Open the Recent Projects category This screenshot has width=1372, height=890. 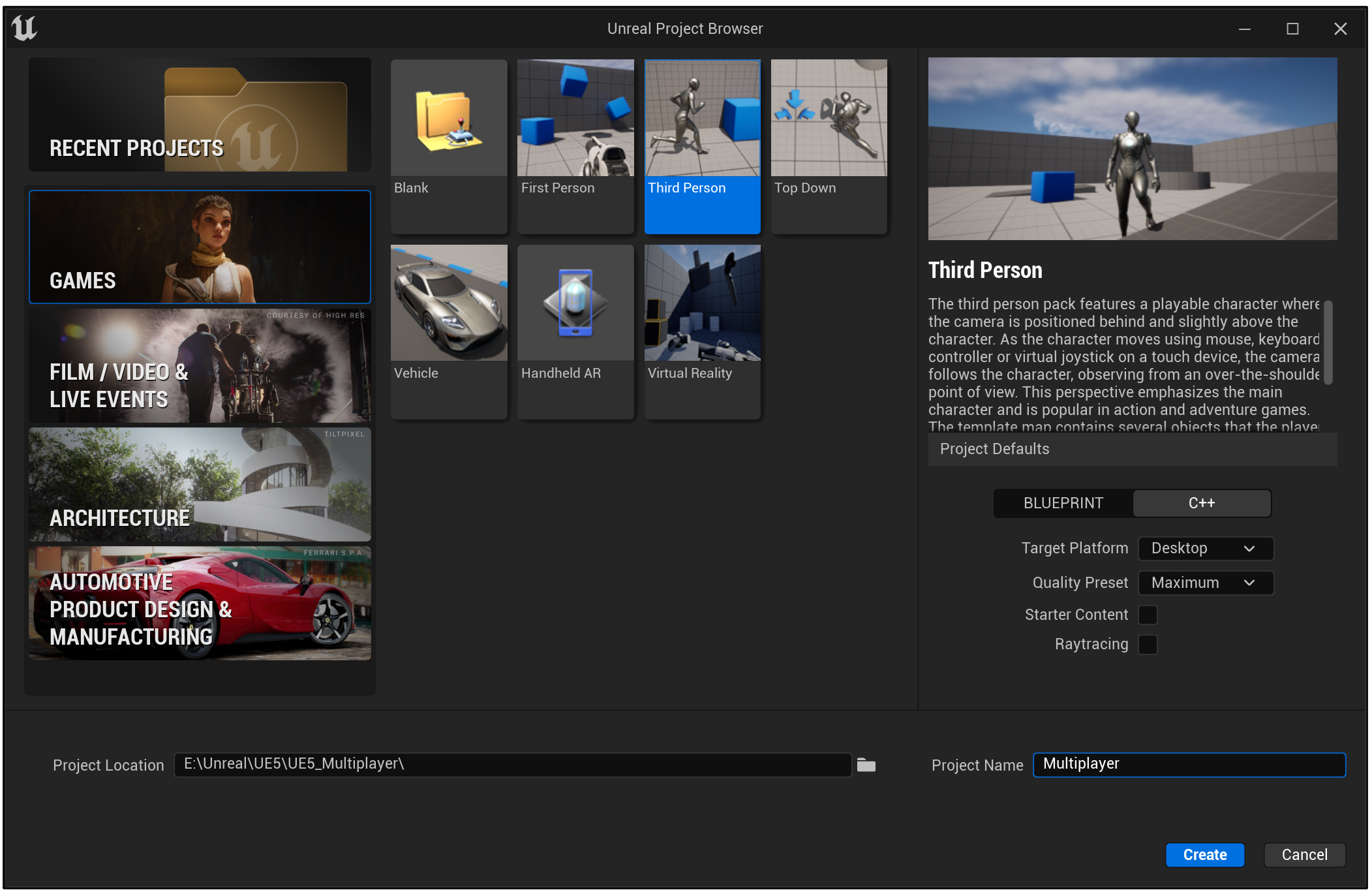(x=200, y=115)
